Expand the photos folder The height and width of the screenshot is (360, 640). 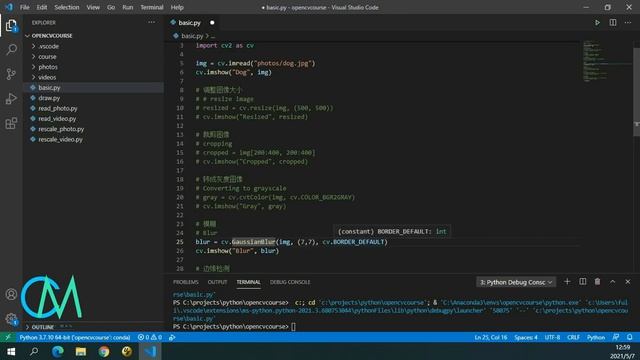tap(94, 67)
